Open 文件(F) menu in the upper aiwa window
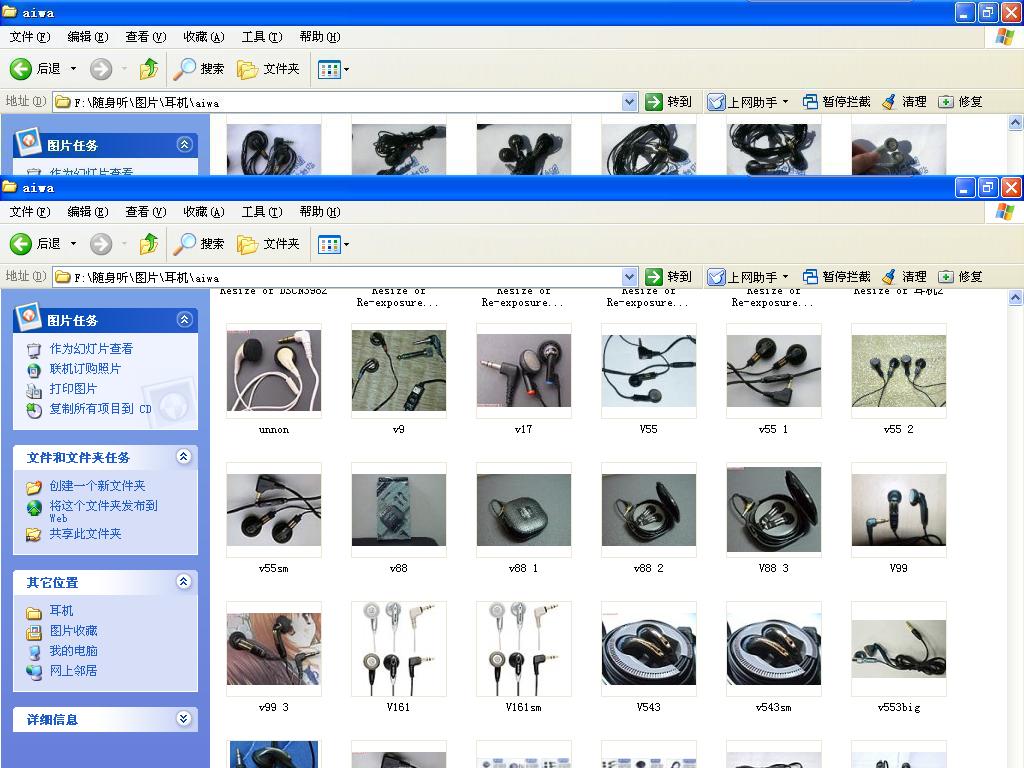This screenshot has width=1024, height=768. [x=30, y=37]
